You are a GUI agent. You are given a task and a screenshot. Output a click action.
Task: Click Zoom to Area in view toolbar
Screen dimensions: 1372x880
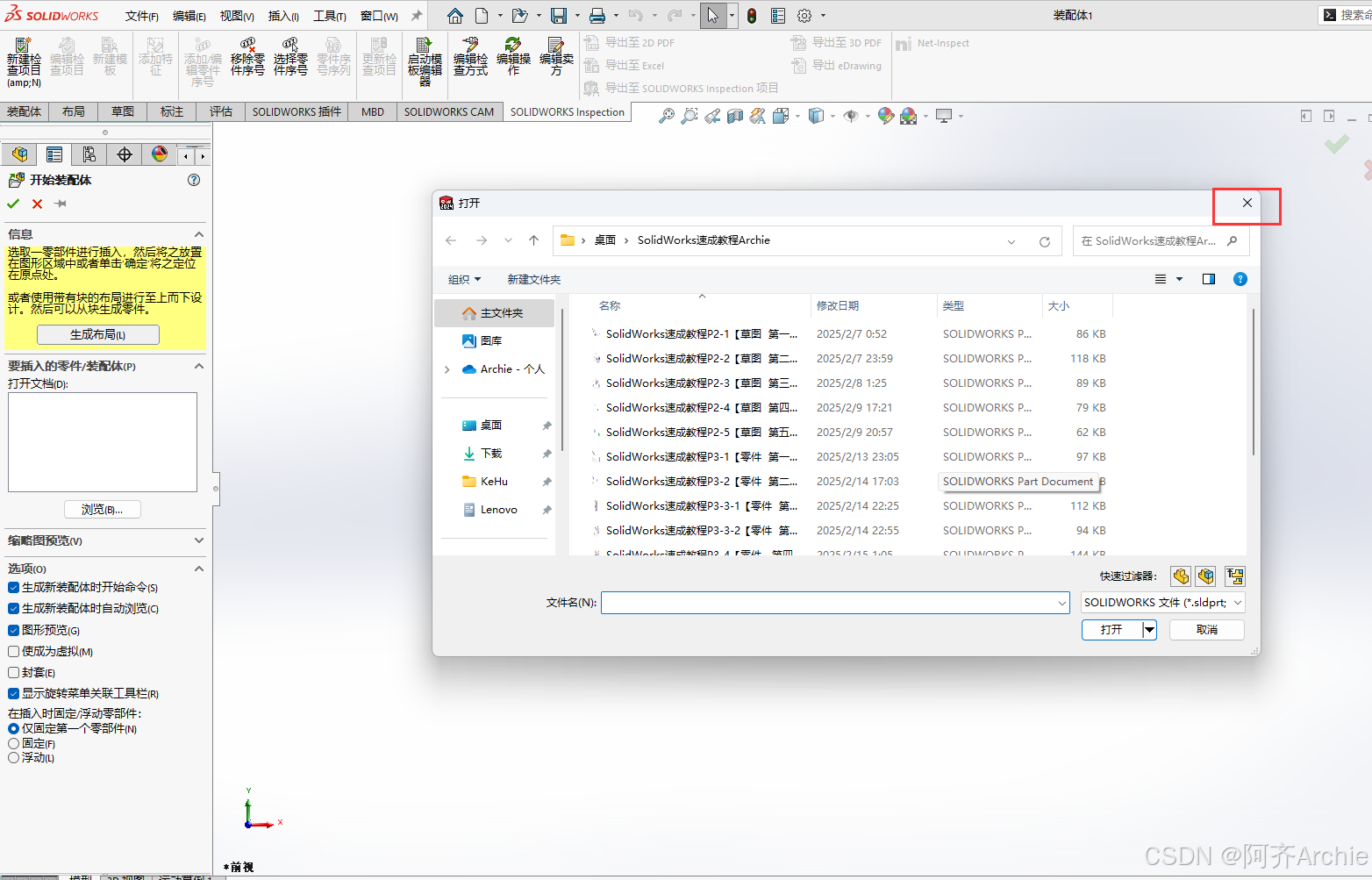coord(690,116)
